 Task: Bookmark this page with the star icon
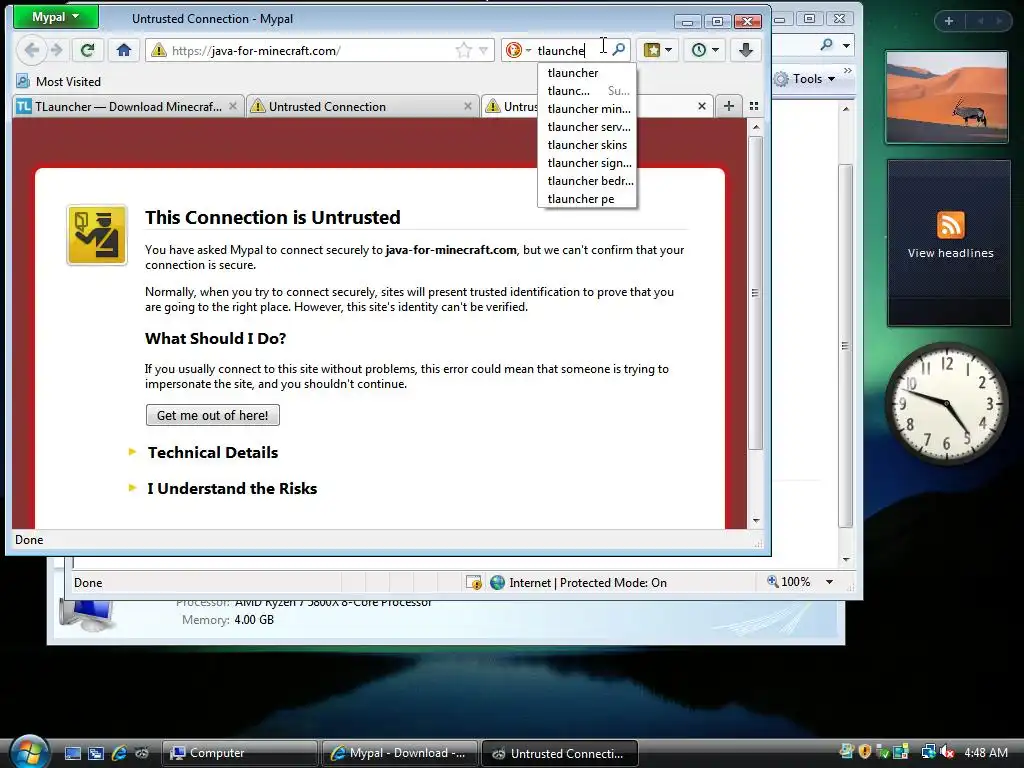point(464,50)
